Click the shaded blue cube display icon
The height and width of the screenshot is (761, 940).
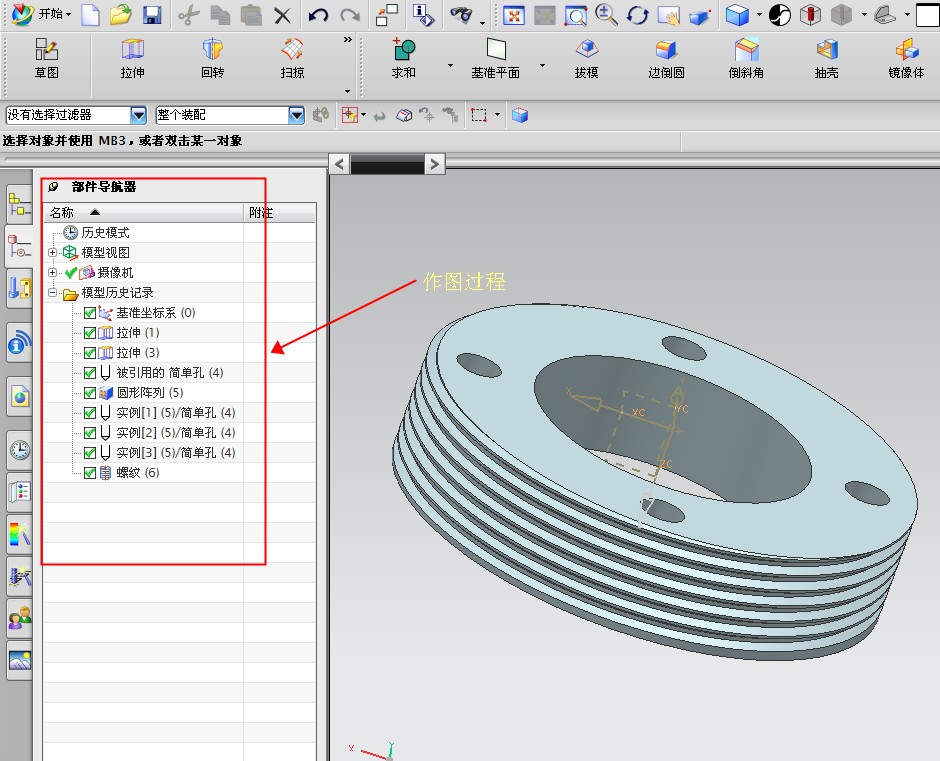[737, 15]
